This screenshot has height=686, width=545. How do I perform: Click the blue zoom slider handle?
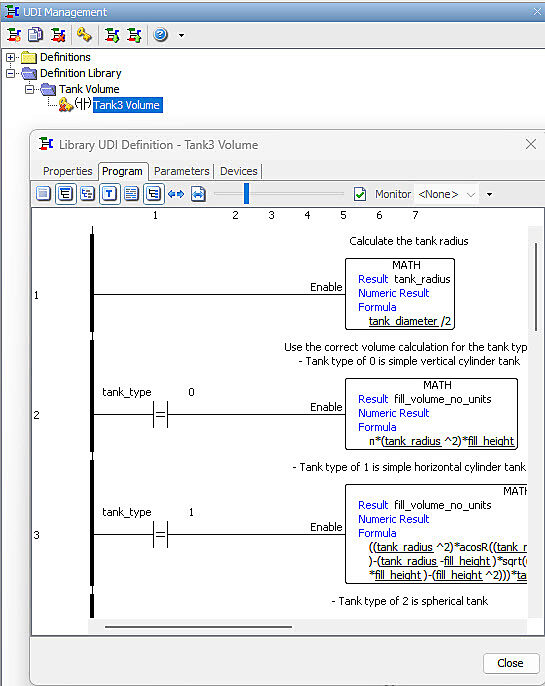click(246, 193)
